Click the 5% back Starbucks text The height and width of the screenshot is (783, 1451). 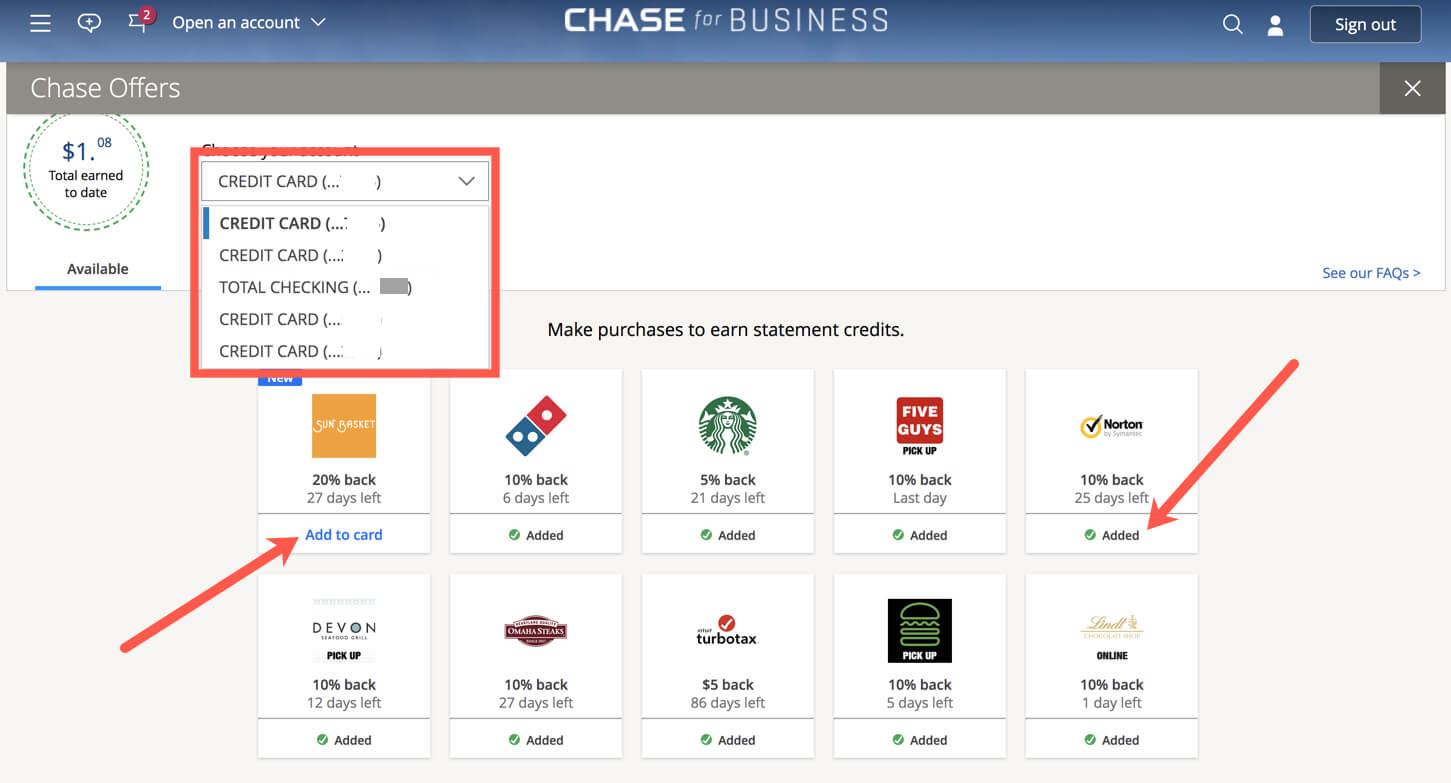click(x=728, y=480)
